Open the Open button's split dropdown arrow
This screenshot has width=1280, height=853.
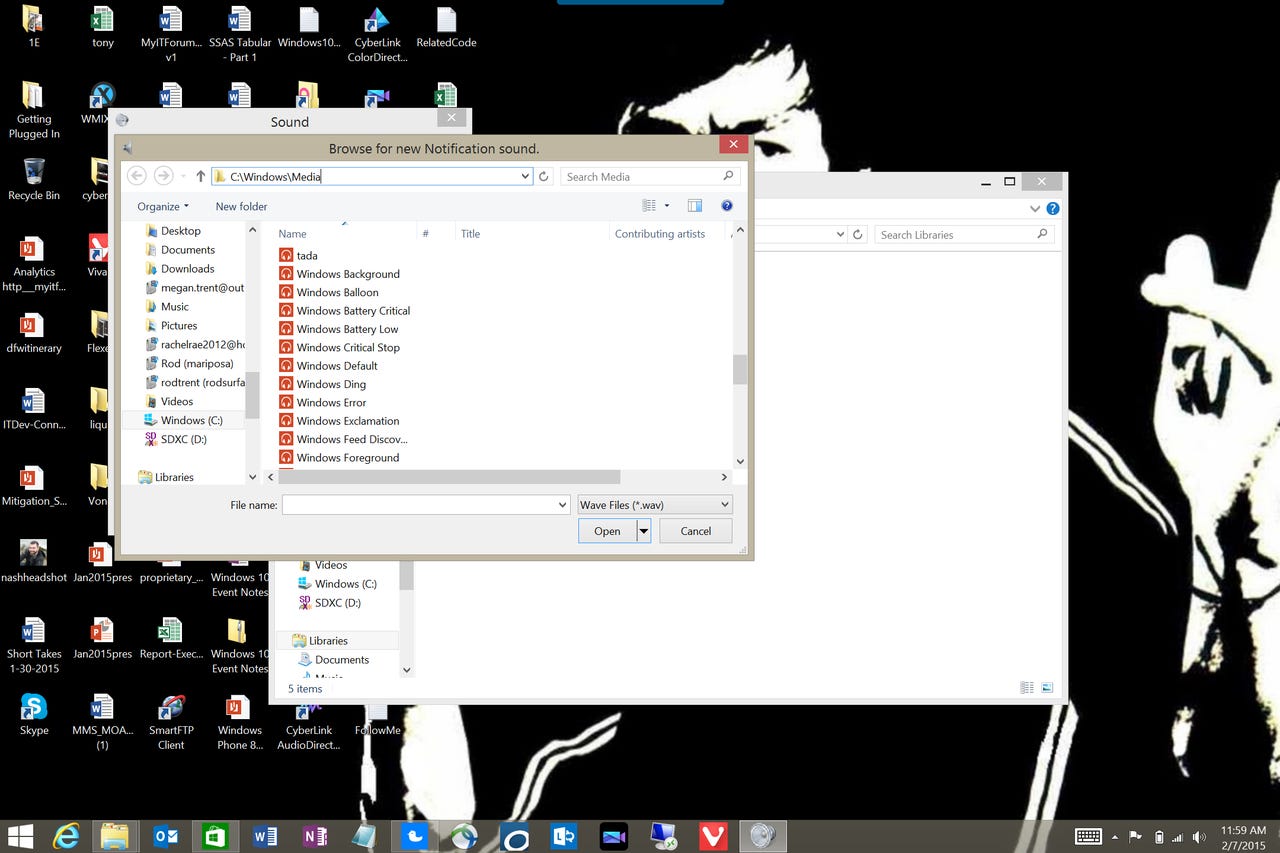pyautogui.click(x=643, y=531)
